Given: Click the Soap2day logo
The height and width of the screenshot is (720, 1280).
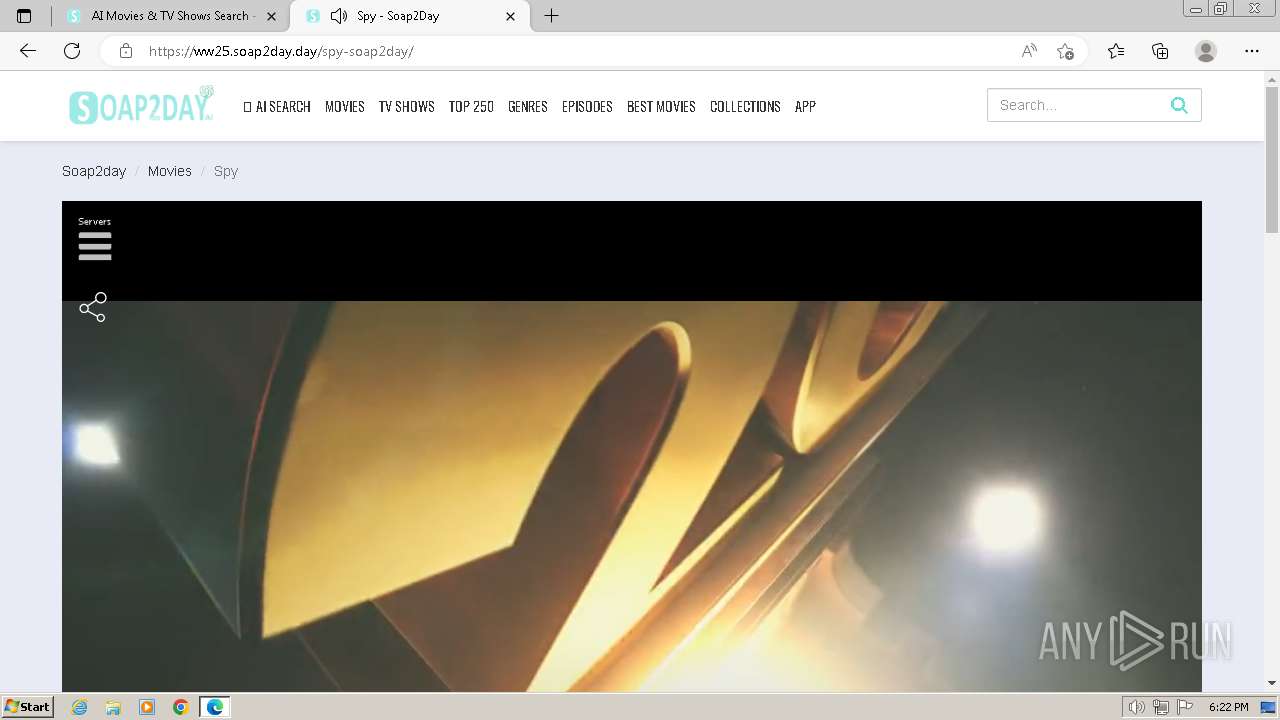Looking at the screenshot, I should [141, 106].
